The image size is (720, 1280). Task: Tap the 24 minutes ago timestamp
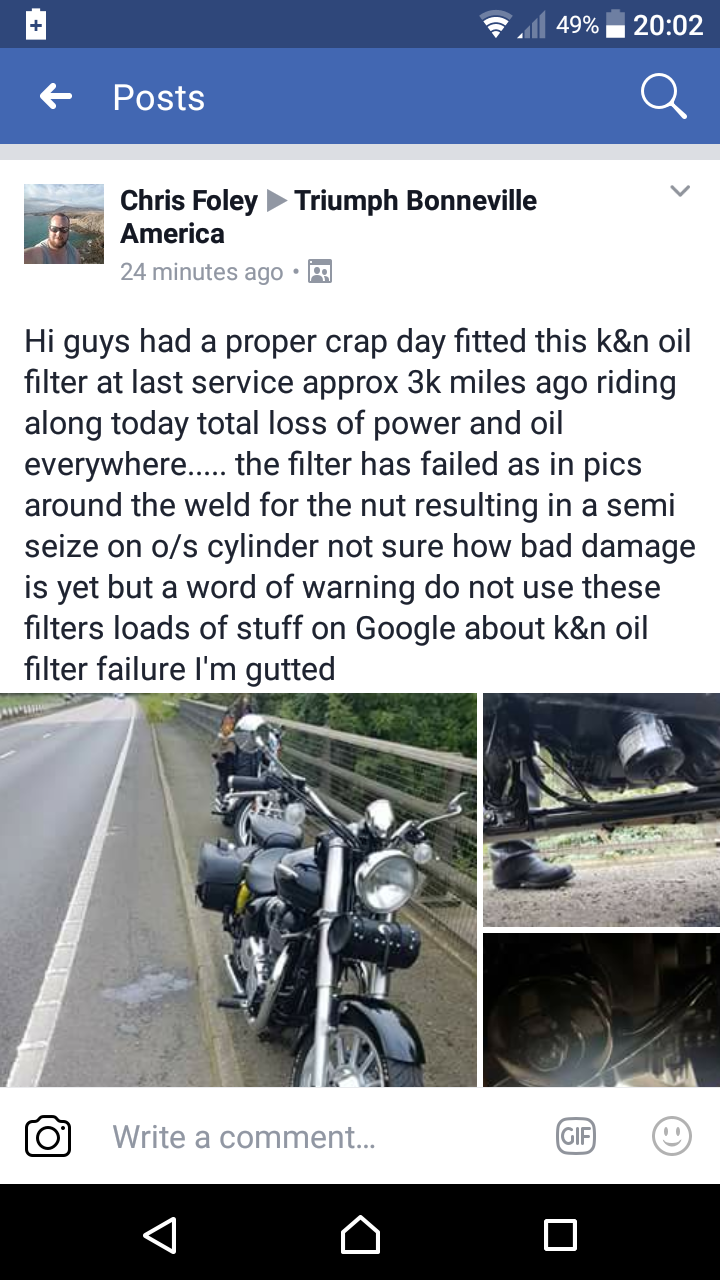pos(202,272)
